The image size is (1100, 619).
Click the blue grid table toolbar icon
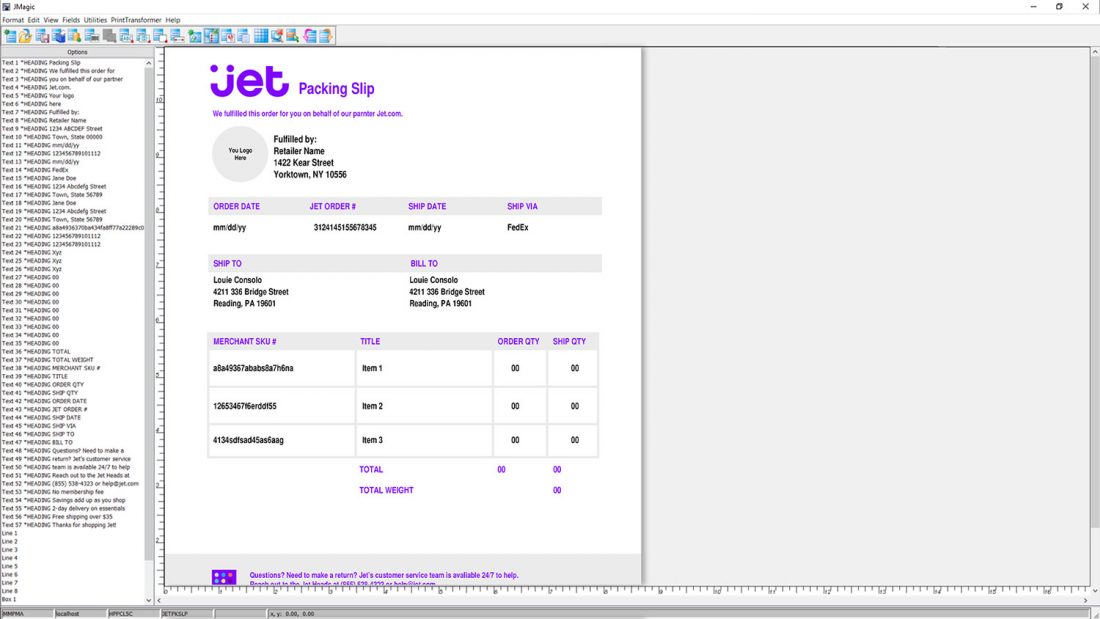(x=260, y=35)
